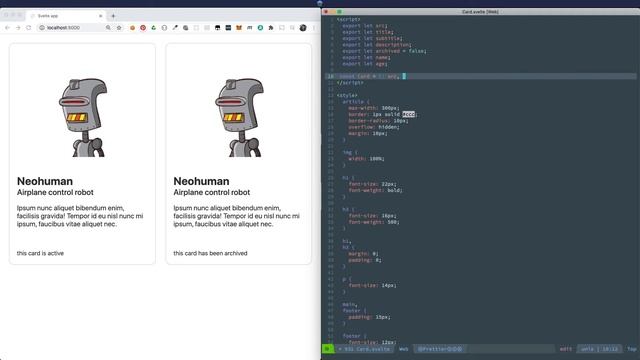The image size is (640, 360).
Task: Click the teal circular extension icon
Action: 260,28
